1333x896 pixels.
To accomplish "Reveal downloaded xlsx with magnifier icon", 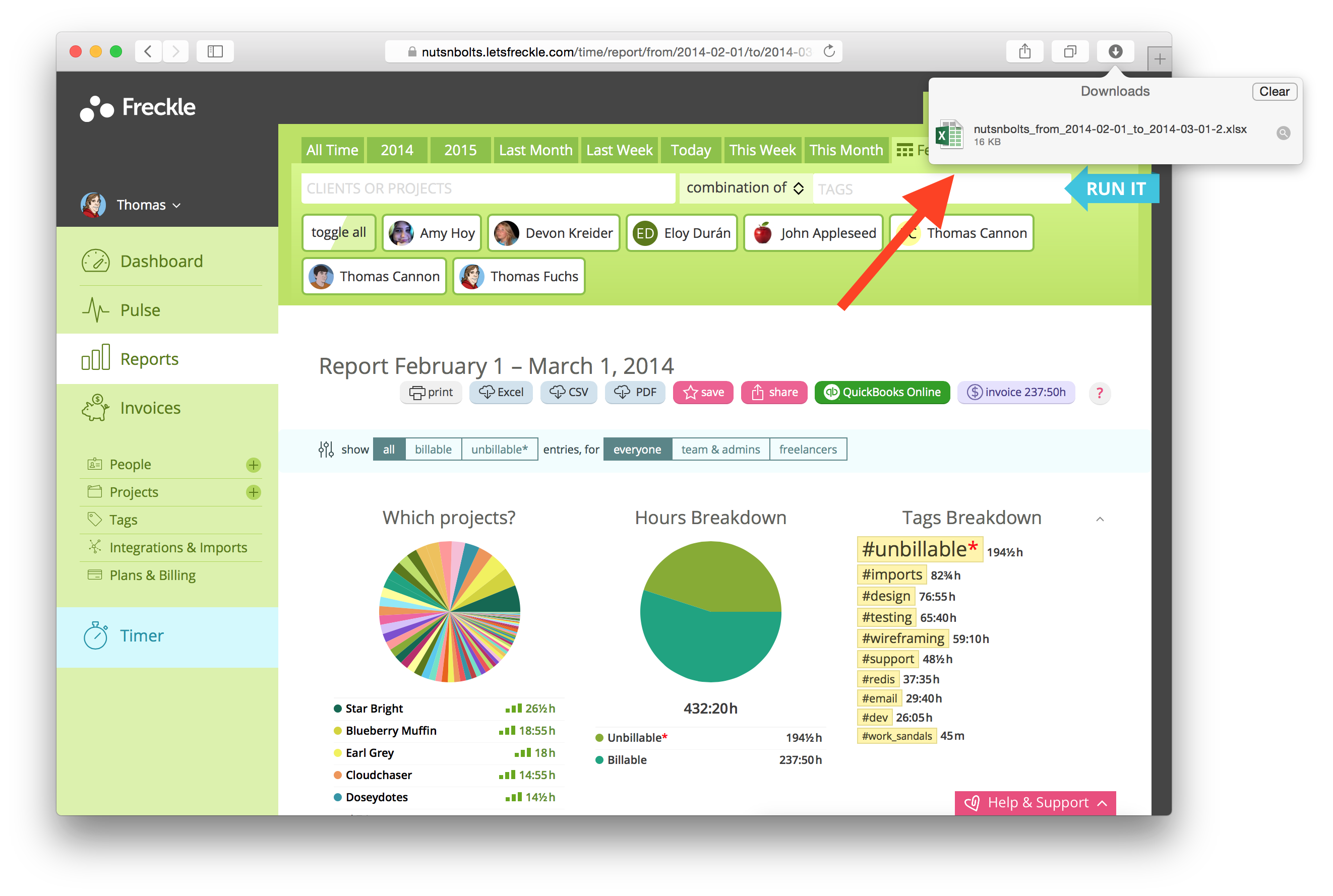I will (x=1283, y=133).
